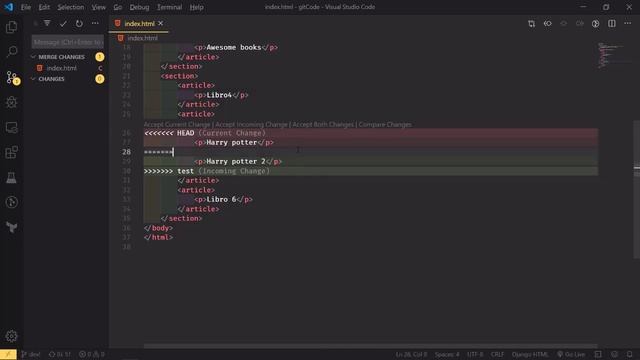
Task: Close the index.html editor tab
Action: [x=161, y=24]
